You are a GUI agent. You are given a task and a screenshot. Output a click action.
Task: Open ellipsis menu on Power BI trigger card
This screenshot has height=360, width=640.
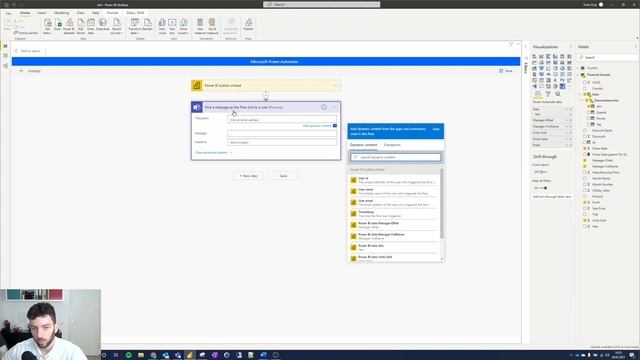coord(335,85)
